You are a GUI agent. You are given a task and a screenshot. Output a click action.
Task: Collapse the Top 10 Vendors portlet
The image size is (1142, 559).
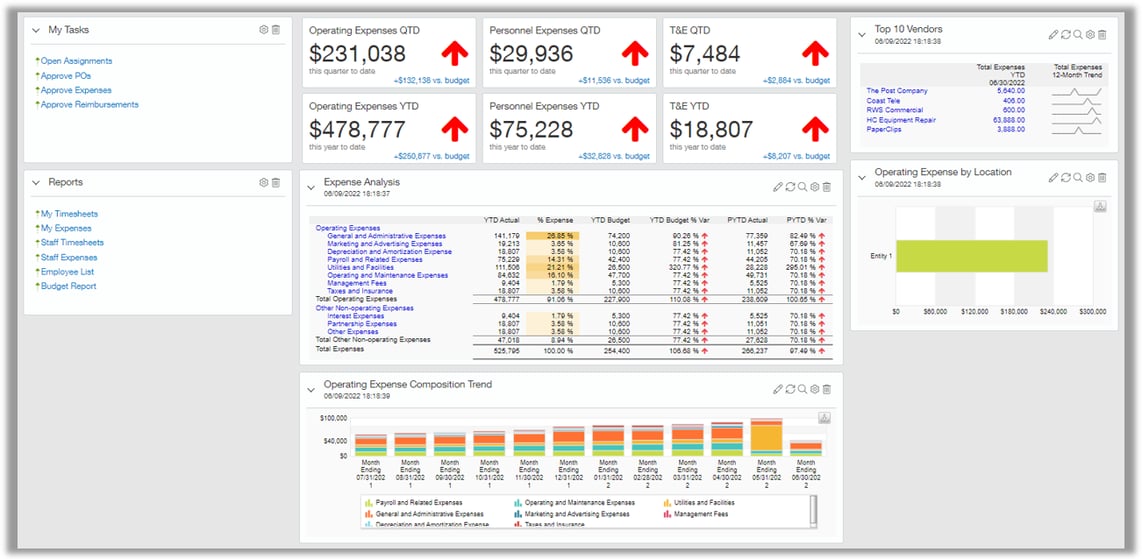pos(862,34)
